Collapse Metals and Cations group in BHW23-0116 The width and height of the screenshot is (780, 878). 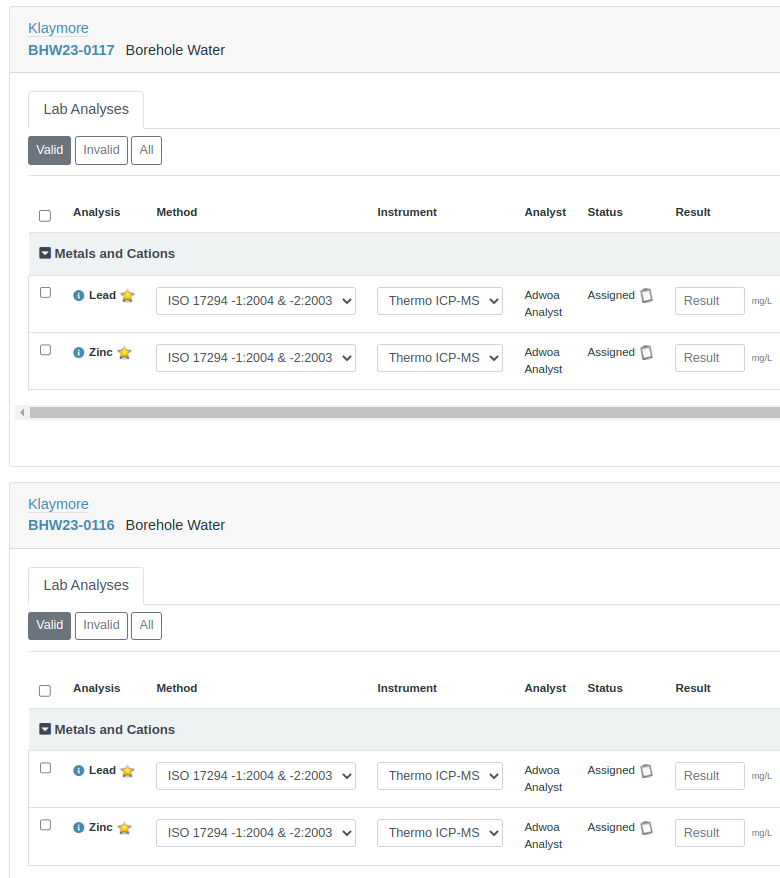click(x=45, y=730)
